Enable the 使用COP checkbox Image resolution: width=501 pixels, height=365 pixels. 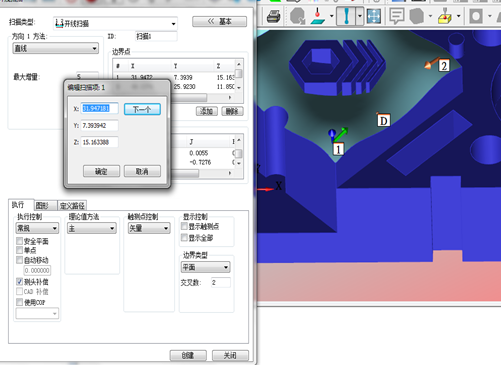pyautogui.click(x=19, y=302)
